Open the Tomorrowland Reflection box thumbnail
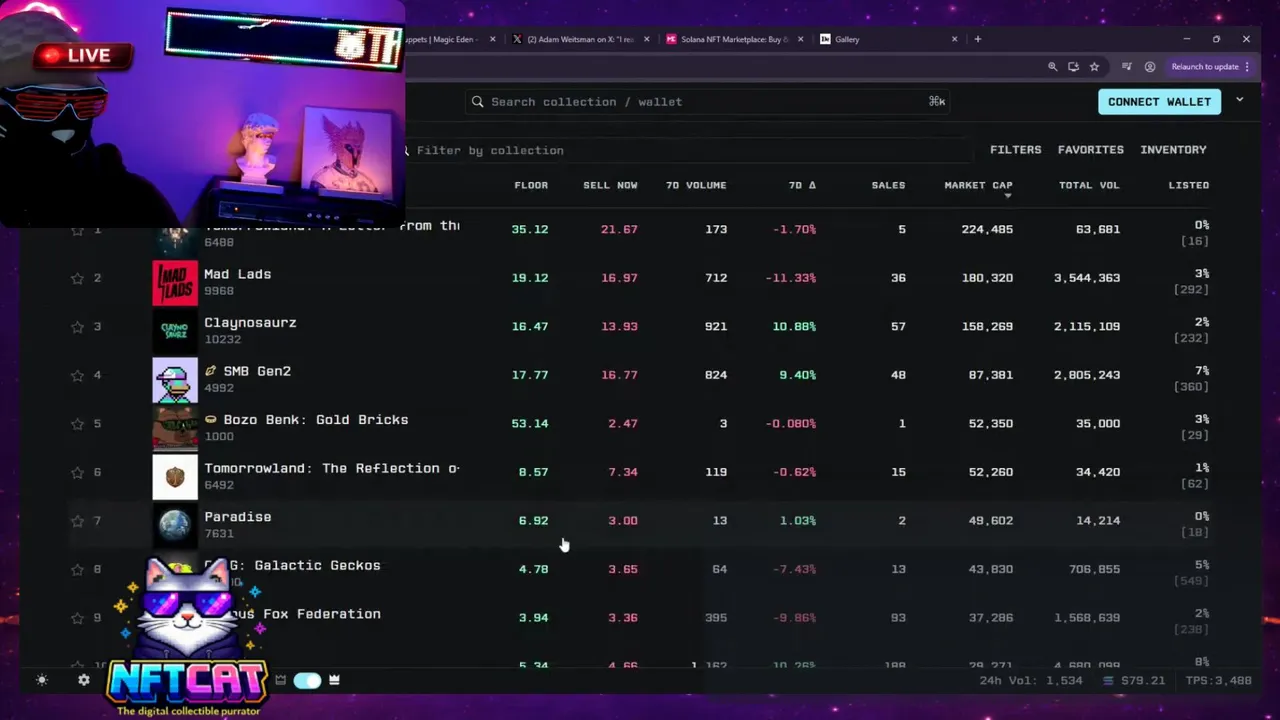Viewport: 1280px width, 720px height. pyautogui.click(x=175, y=477)
